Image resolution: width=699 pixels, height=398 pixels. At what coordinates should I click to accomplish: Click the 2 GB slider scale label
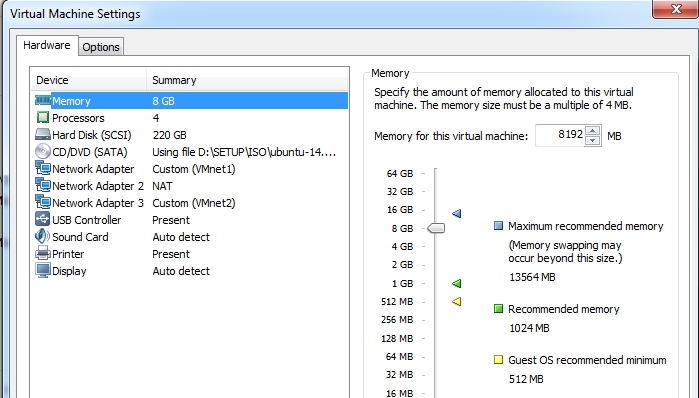coord(403,265)
